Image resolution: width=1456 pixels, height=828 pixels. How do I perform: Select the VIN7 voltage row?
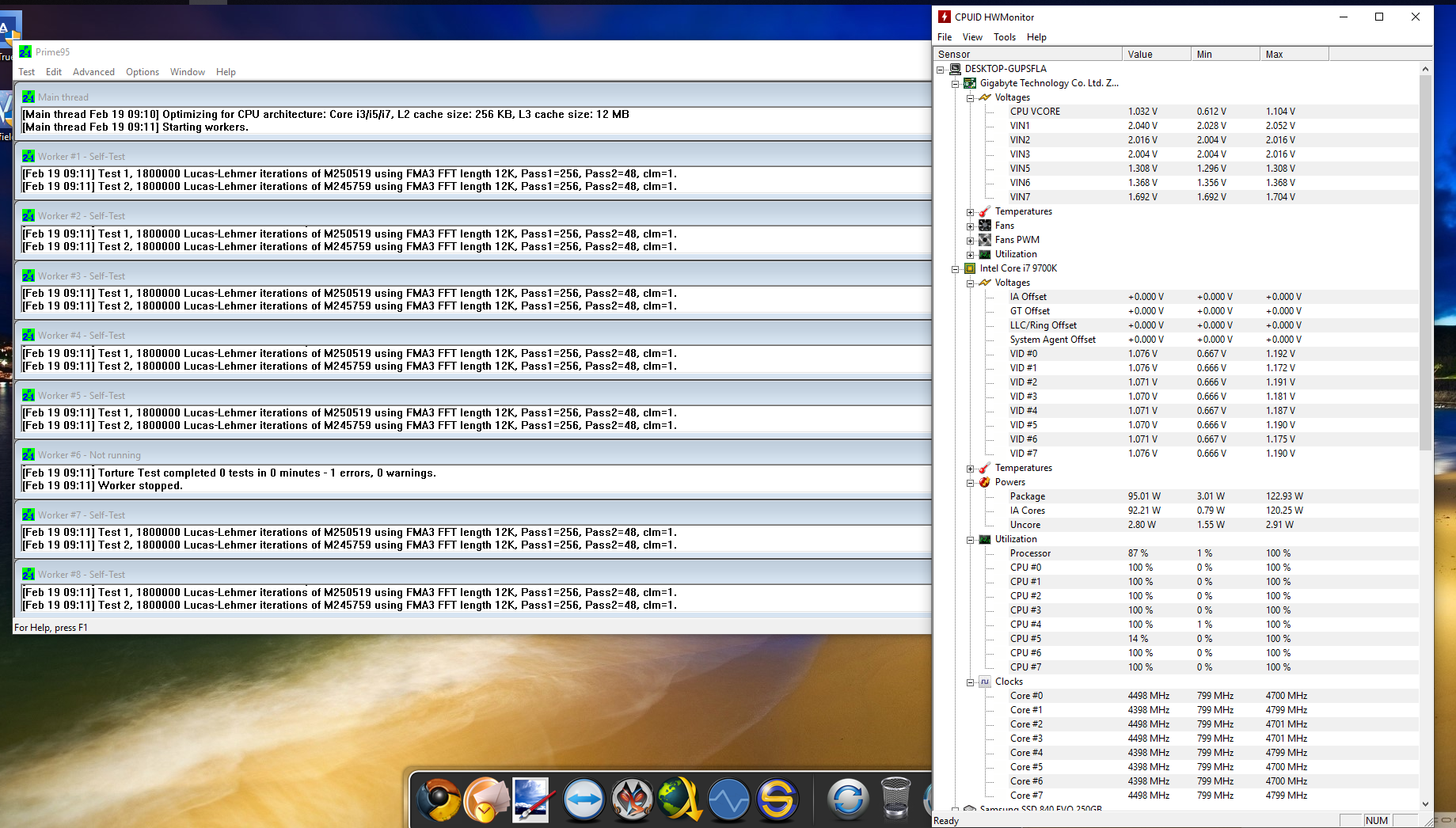click(1177, 197)
